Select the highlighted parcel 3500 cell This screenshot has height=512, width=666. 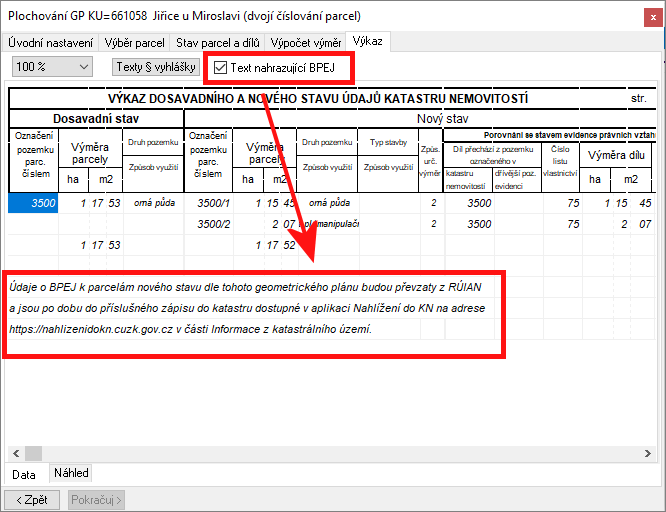(x=30, y=203)
